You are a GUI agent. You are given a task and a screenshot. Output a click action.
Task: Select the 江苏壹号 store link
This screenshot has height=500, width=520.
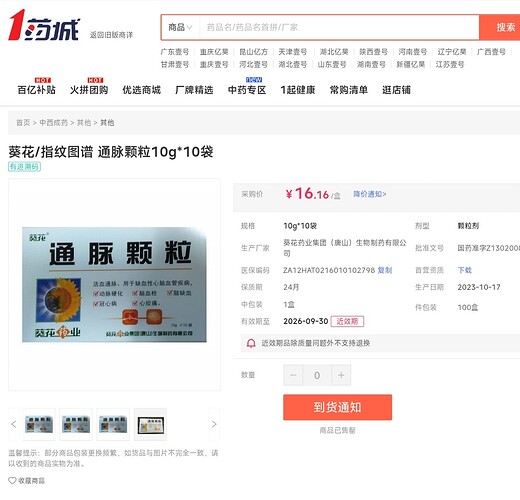click(450, 64)
